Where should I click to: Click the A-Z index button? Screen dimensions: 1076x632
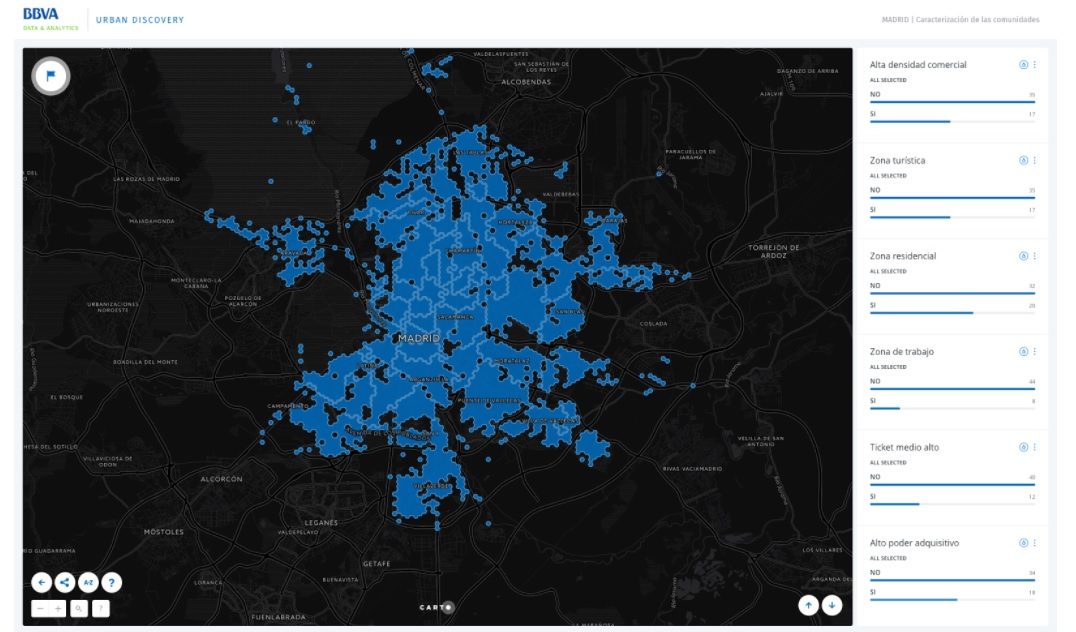click(88, 582)
